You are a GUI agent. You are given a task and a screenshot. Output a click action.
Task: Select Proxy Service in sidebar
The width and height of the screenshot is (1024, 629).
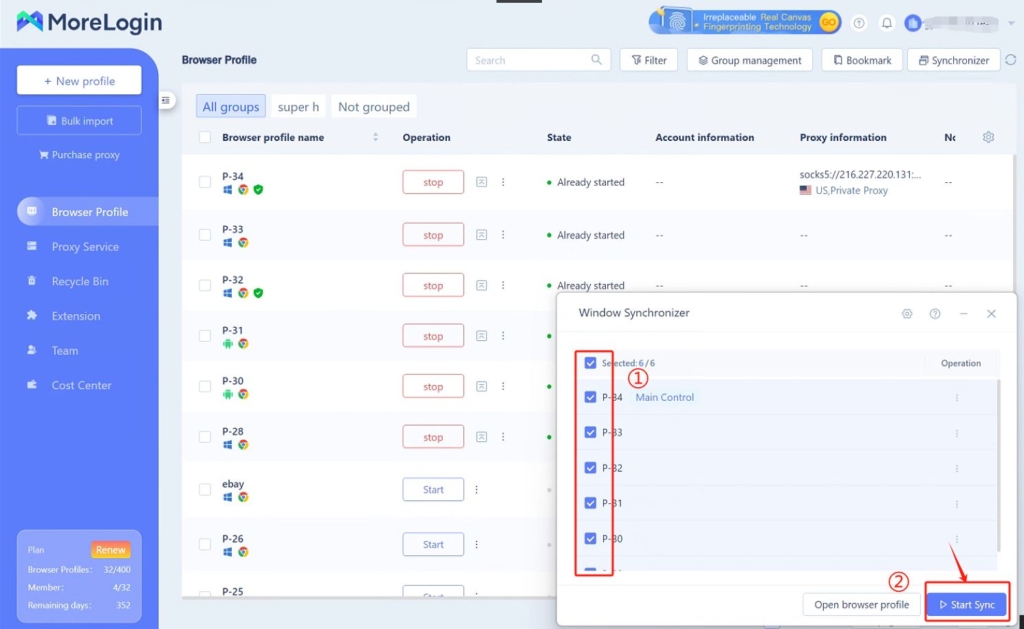coord(85,247)
